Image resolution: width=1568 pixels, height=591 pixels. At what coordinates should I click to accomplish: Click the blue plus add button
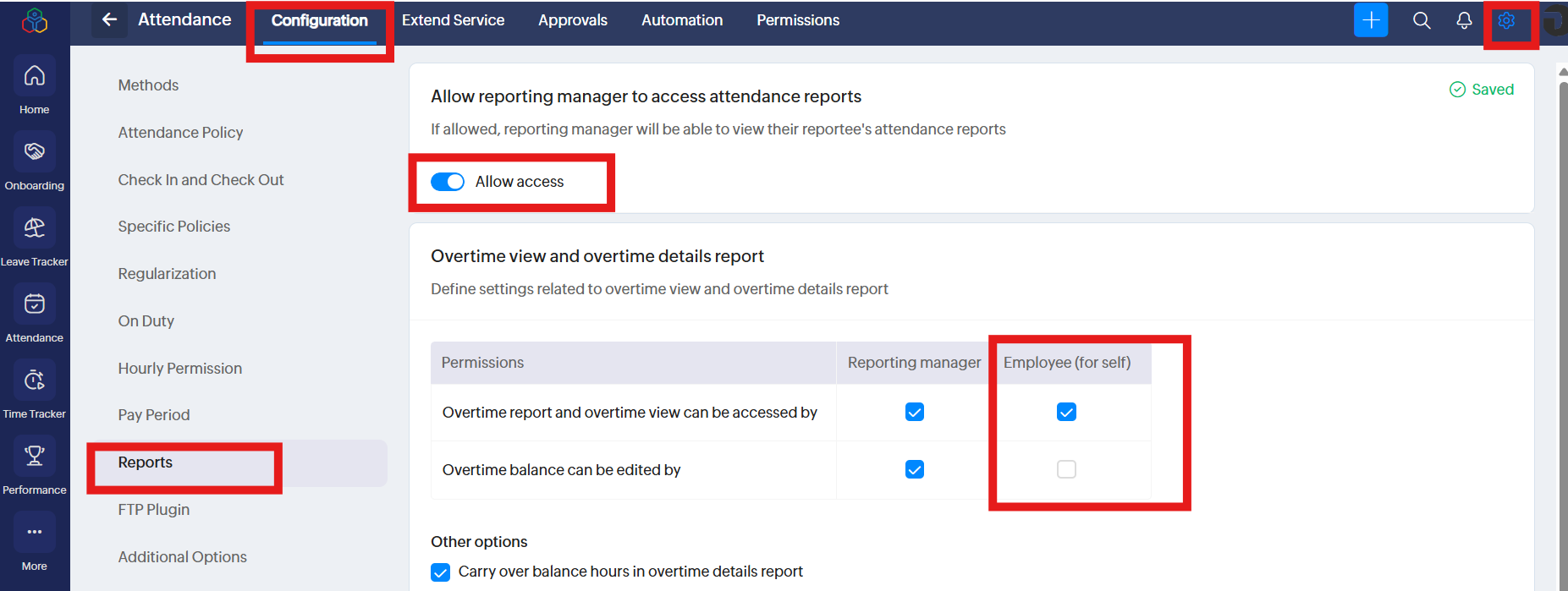[1370, 20]
